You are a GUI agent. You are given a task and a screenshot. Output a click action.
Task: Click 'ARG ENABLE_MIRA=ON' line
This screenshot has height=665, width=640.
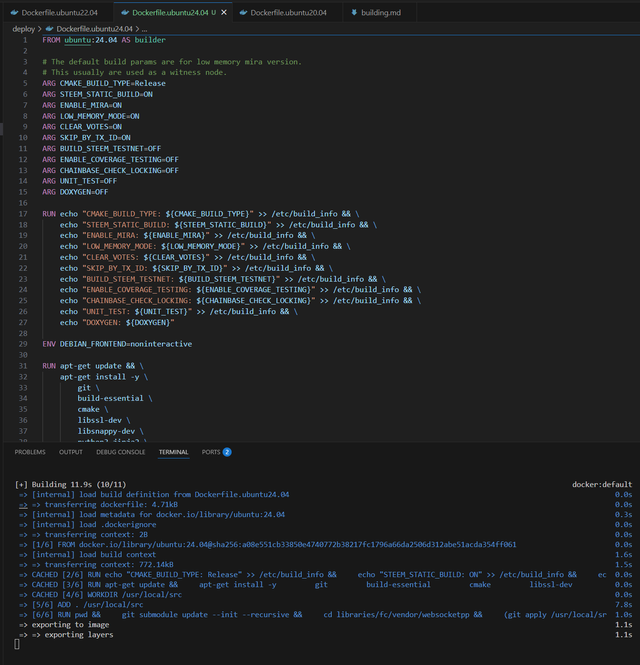(x=82, y=105)
